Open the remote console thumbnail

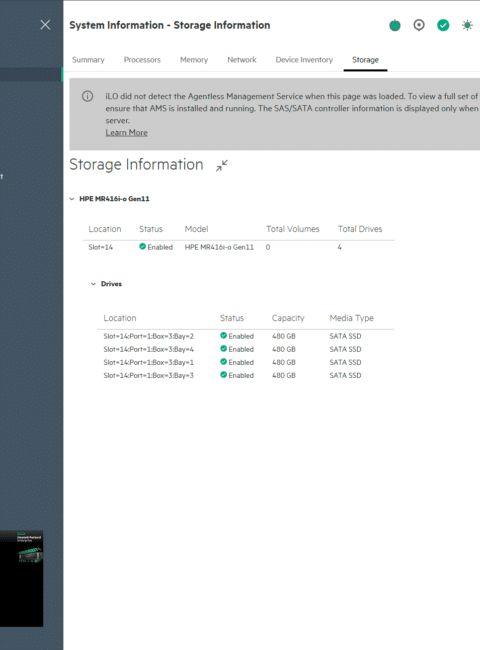click(22, 578)
